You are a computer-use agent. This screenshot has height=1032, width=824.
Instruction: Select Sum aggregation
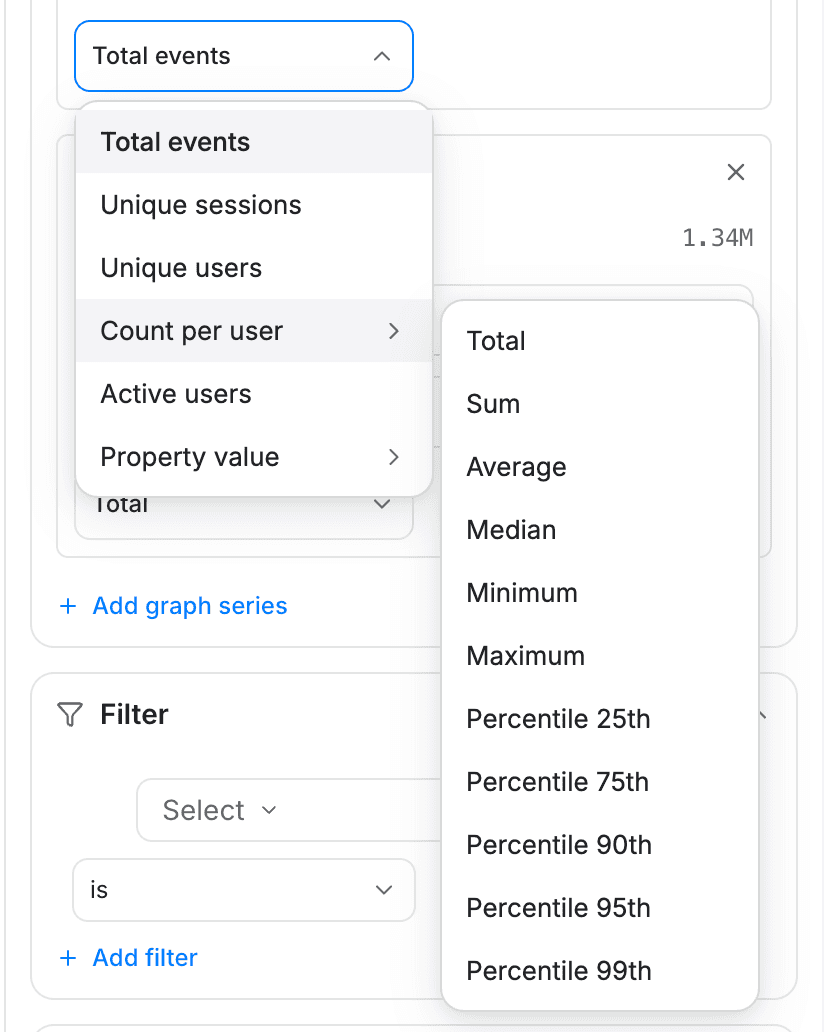click(600, 403)
